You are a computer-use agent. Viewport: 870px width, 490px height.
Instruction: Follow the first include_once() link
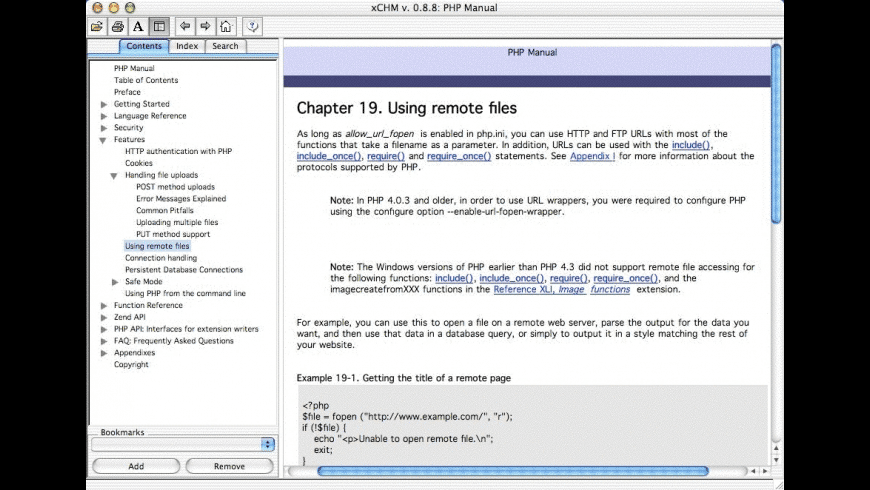point(328,156)
